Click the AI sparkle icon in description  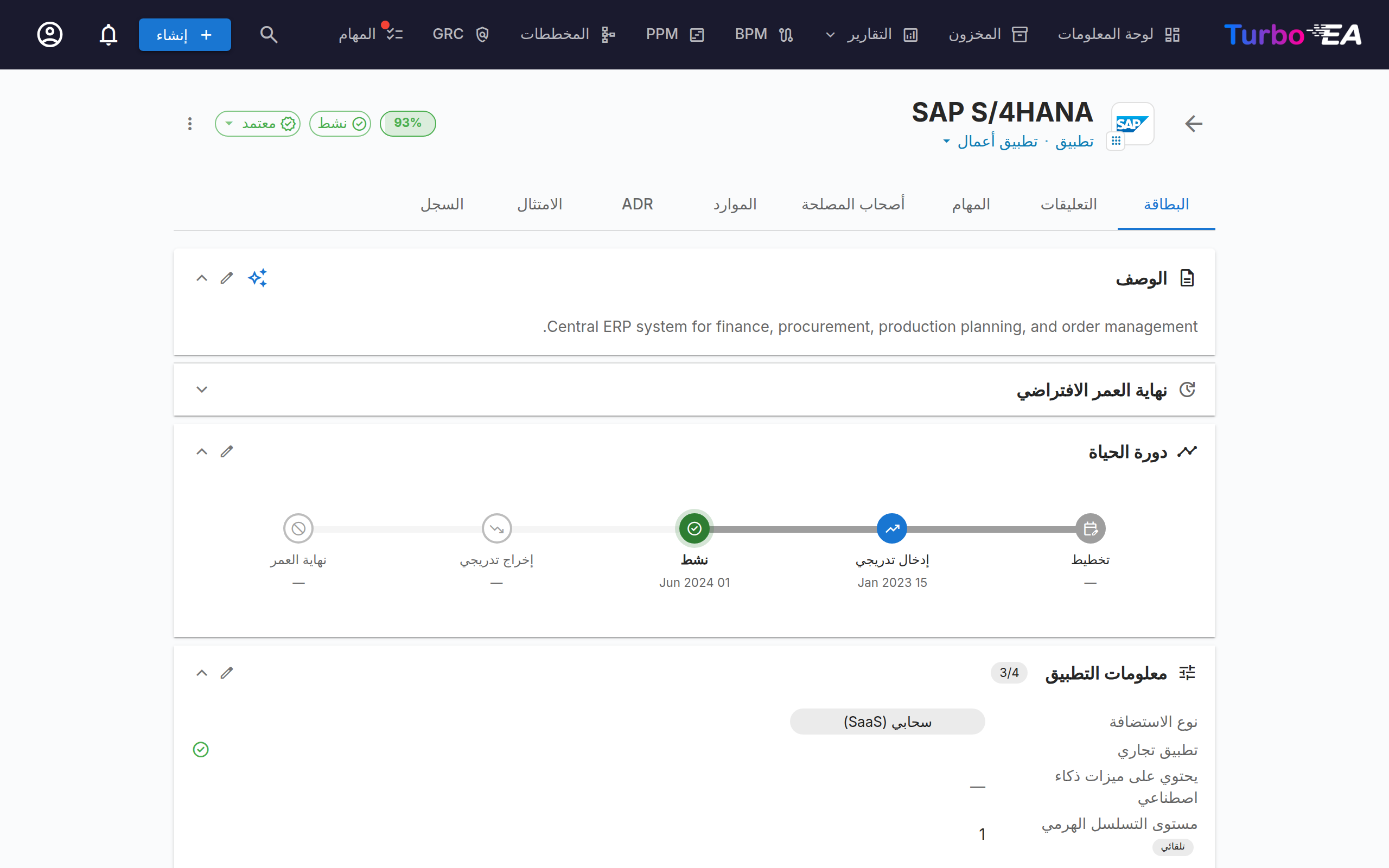[x=258, y=278]
